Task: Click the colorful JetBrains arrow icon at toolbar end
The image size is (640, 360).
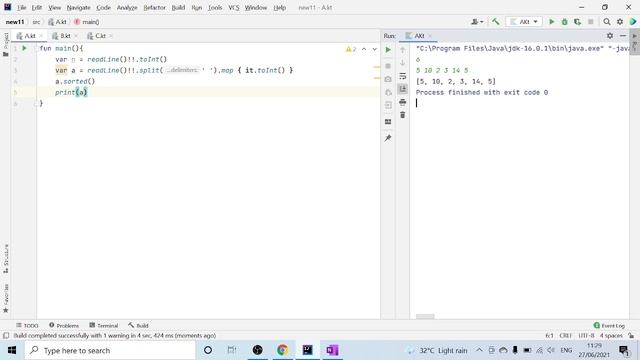Action: pyautogui.click(x=633, y=22)
